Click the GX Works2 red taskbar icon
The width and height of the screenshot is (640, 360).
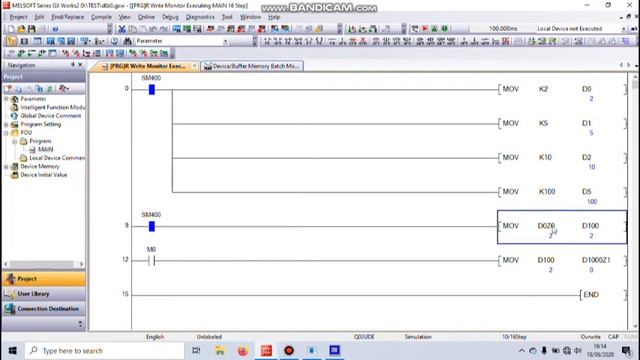(x=266, y=351)
